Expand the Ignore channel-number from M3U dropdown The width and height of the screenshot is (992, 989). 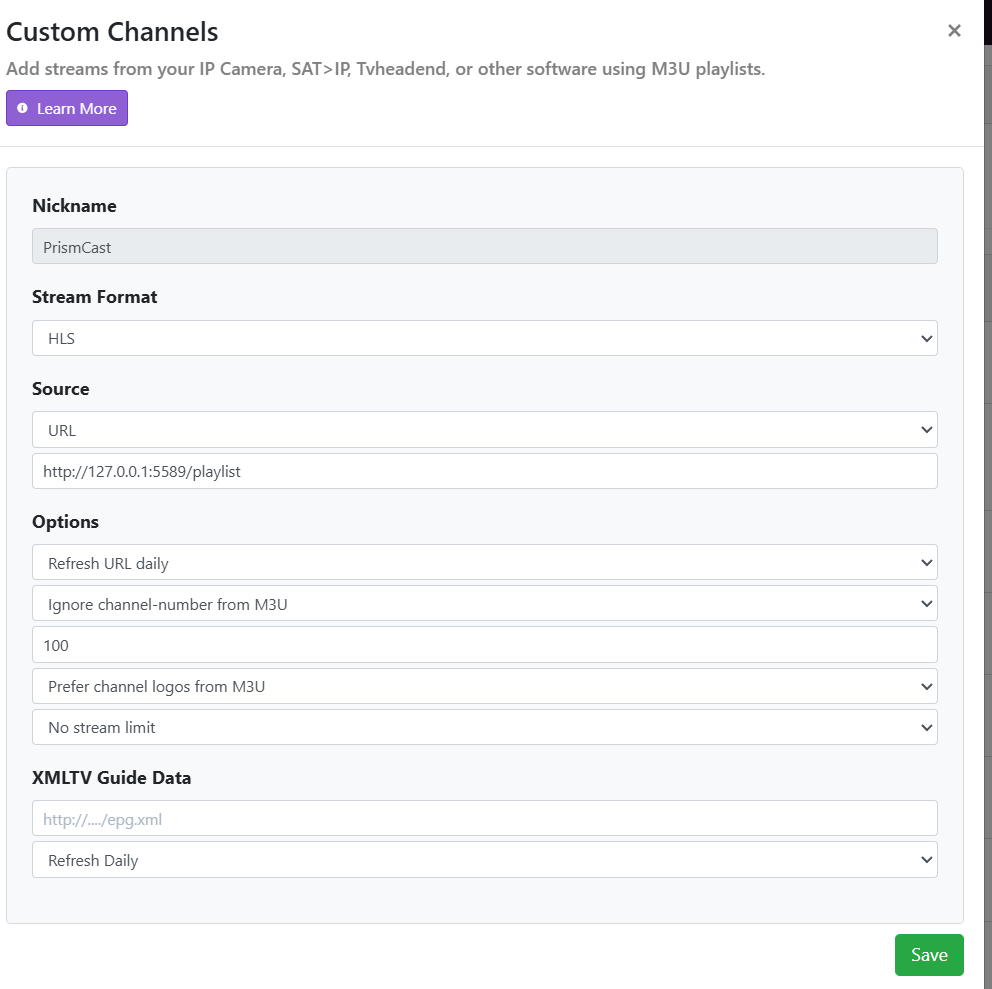pyautogui.click(x=484, y=604)
